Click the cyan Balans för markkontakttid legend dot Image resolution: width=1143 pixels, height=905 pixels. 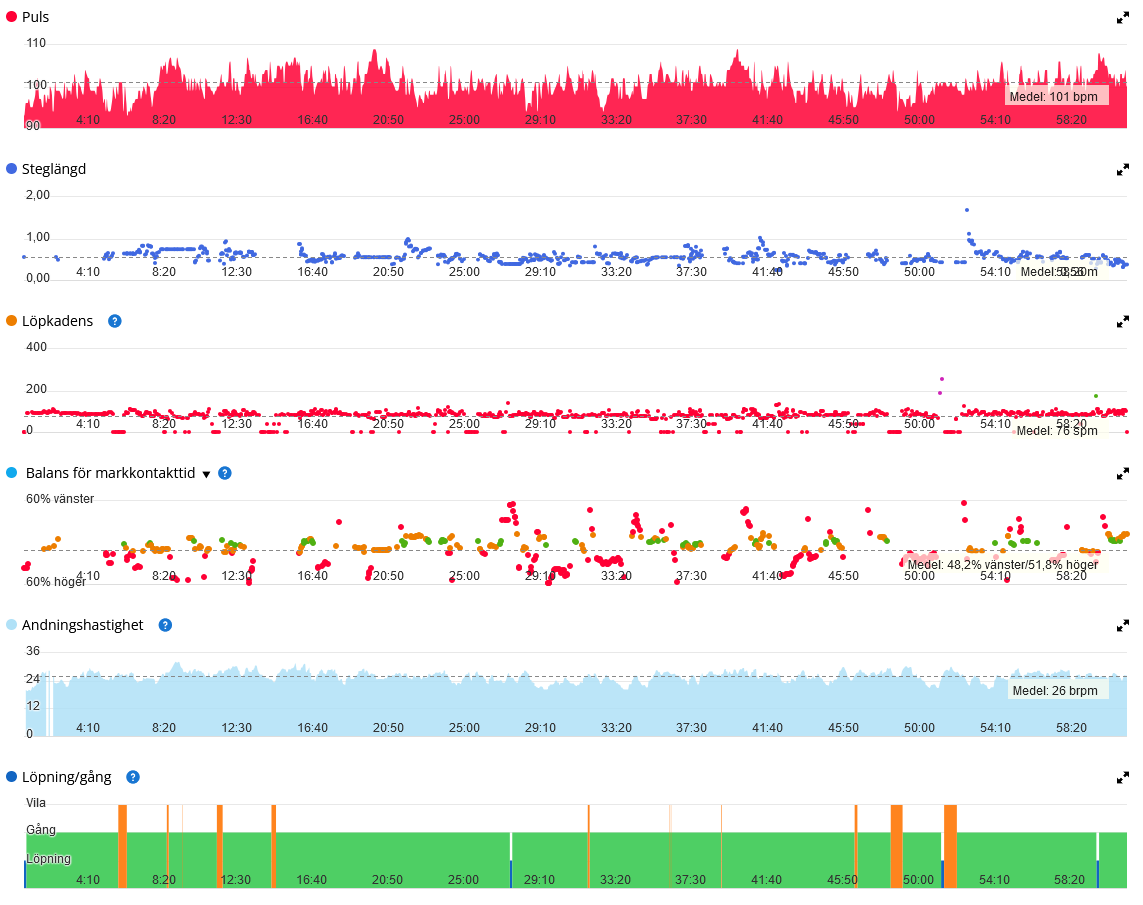click(x=12, y=473)
